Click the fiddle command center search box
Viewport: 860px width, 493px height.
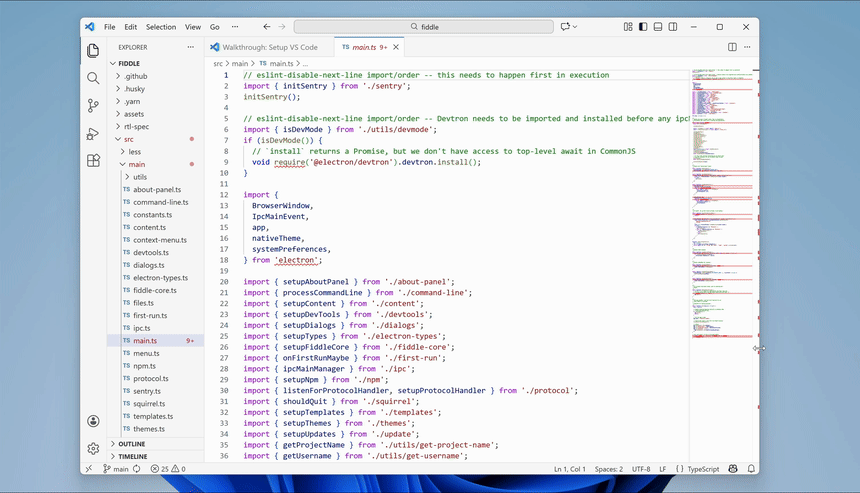[423, 27]
